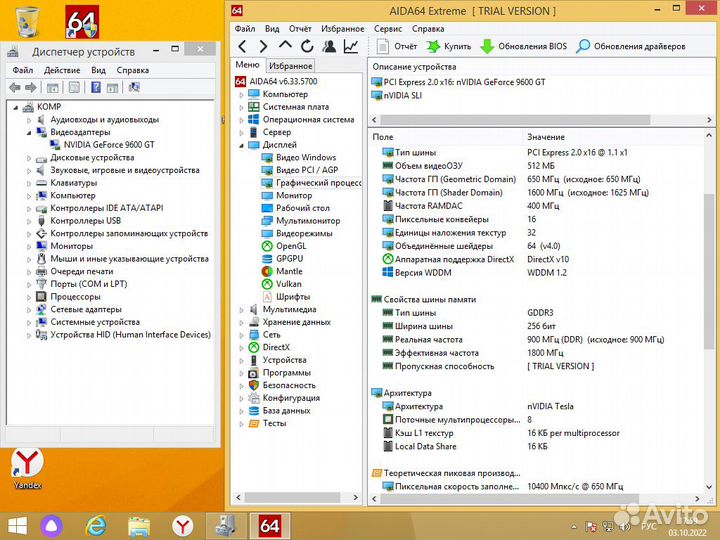Click the Refresh icon in AIDA64 toolbar
Screen dimensions: 720x540
pos(306,46)
